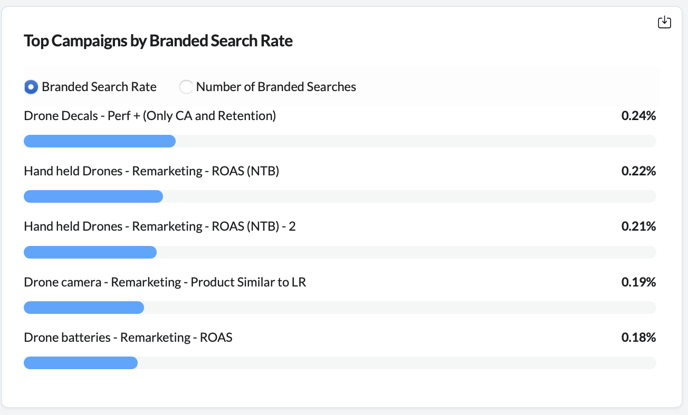The image size is (688, 415).
Task: Click the 0.18% rate value
Action: pyautogui.click(x=638, y=337)
